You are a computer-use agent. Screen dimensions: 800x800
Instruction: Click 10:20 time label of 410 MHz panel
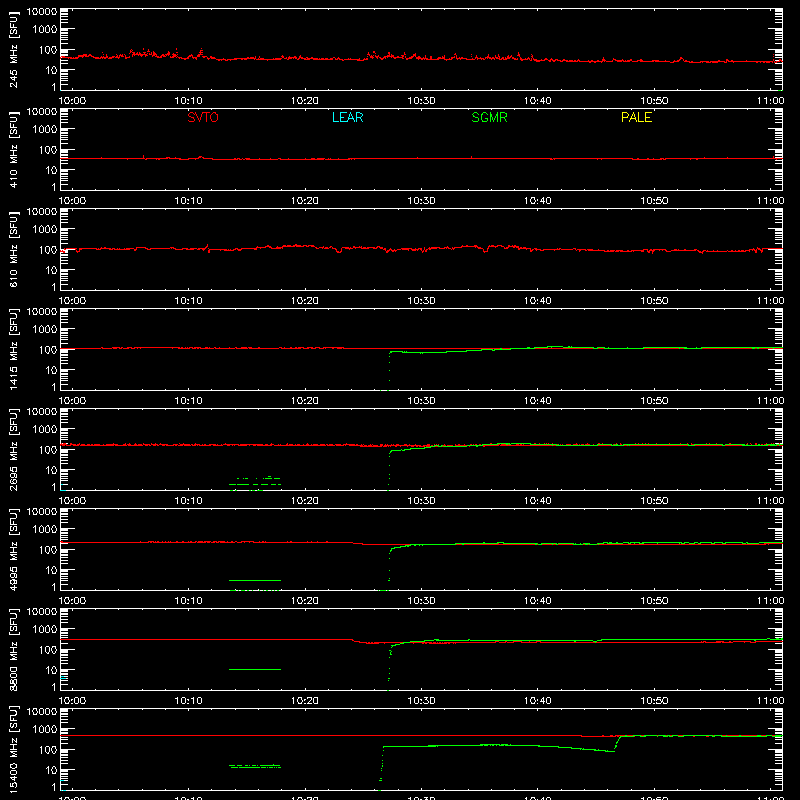pyautogui.click(x=305, y=201)
